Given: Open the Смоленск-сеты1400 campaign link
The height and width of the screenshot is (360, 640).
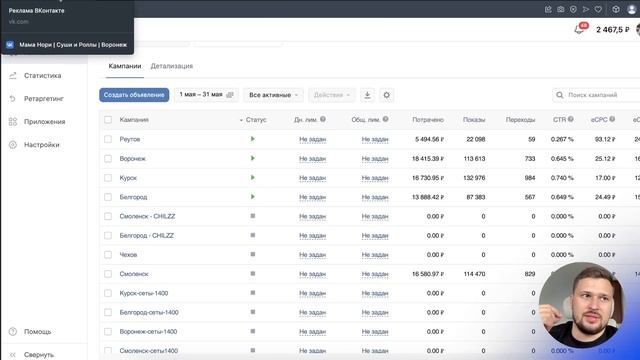Looking at the screenshot, I should [149, 351].
